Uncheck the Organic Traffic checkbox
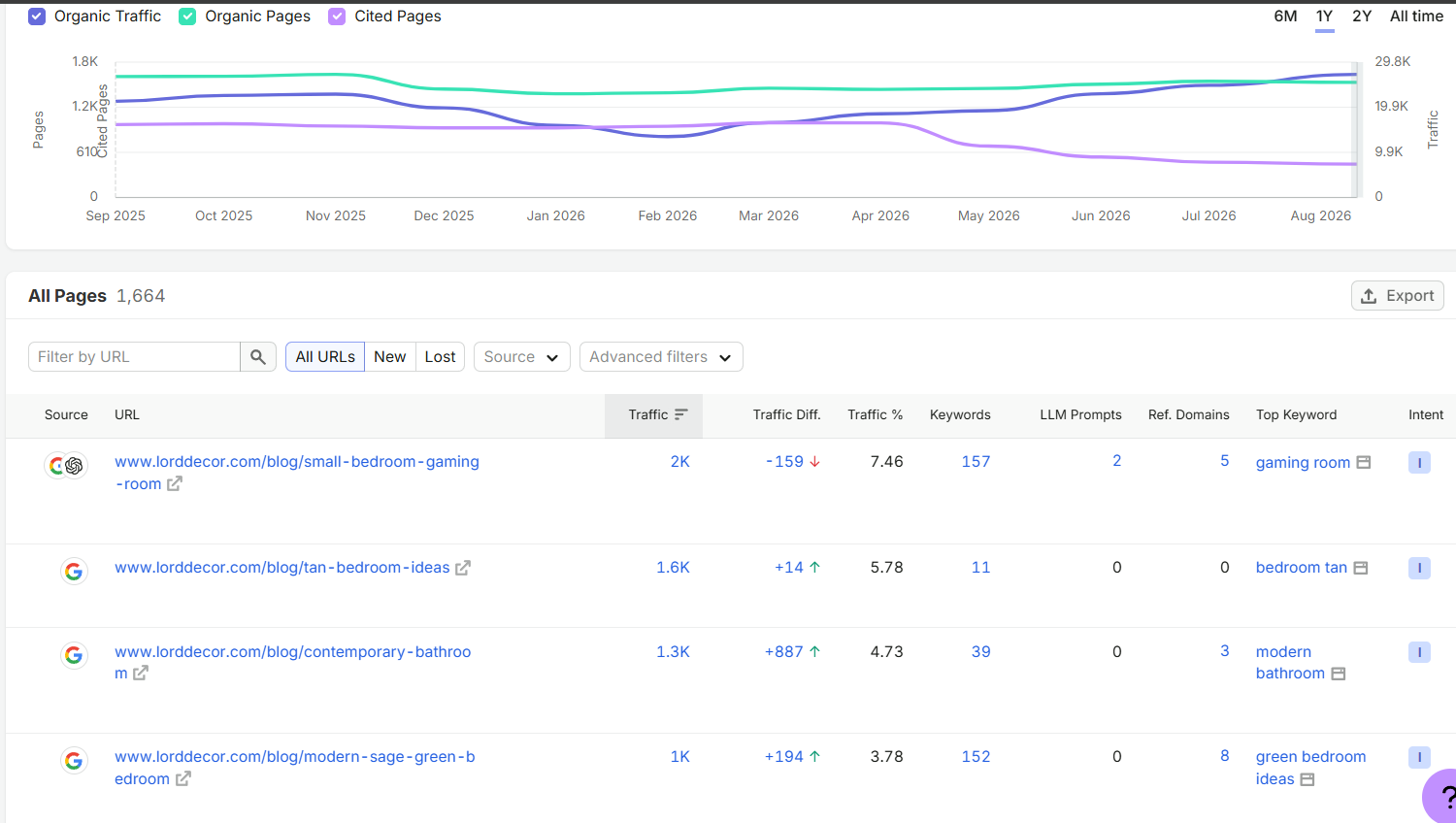This screenshot has width=1456, height=823. point(37,16)
